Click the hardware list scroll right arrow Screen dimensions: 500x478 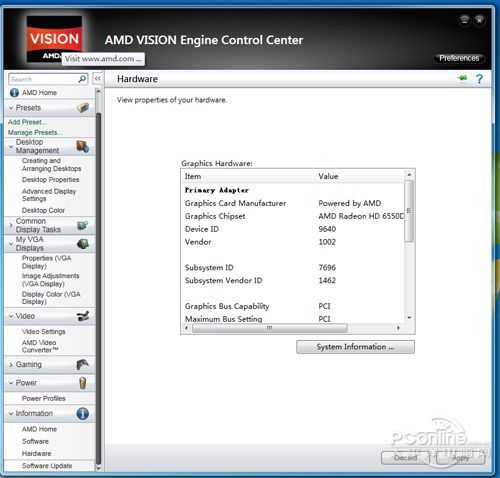point(398,328)
